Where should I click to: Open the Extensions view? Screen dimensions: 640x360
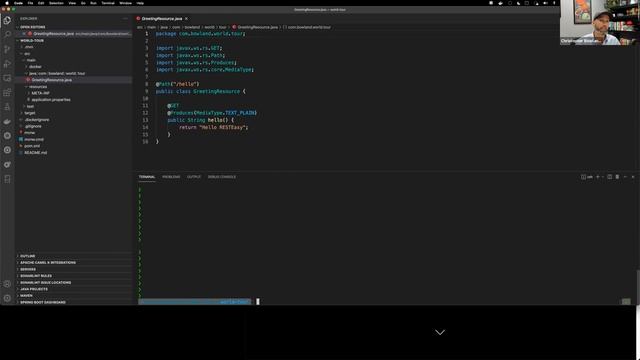click(7, 93)
